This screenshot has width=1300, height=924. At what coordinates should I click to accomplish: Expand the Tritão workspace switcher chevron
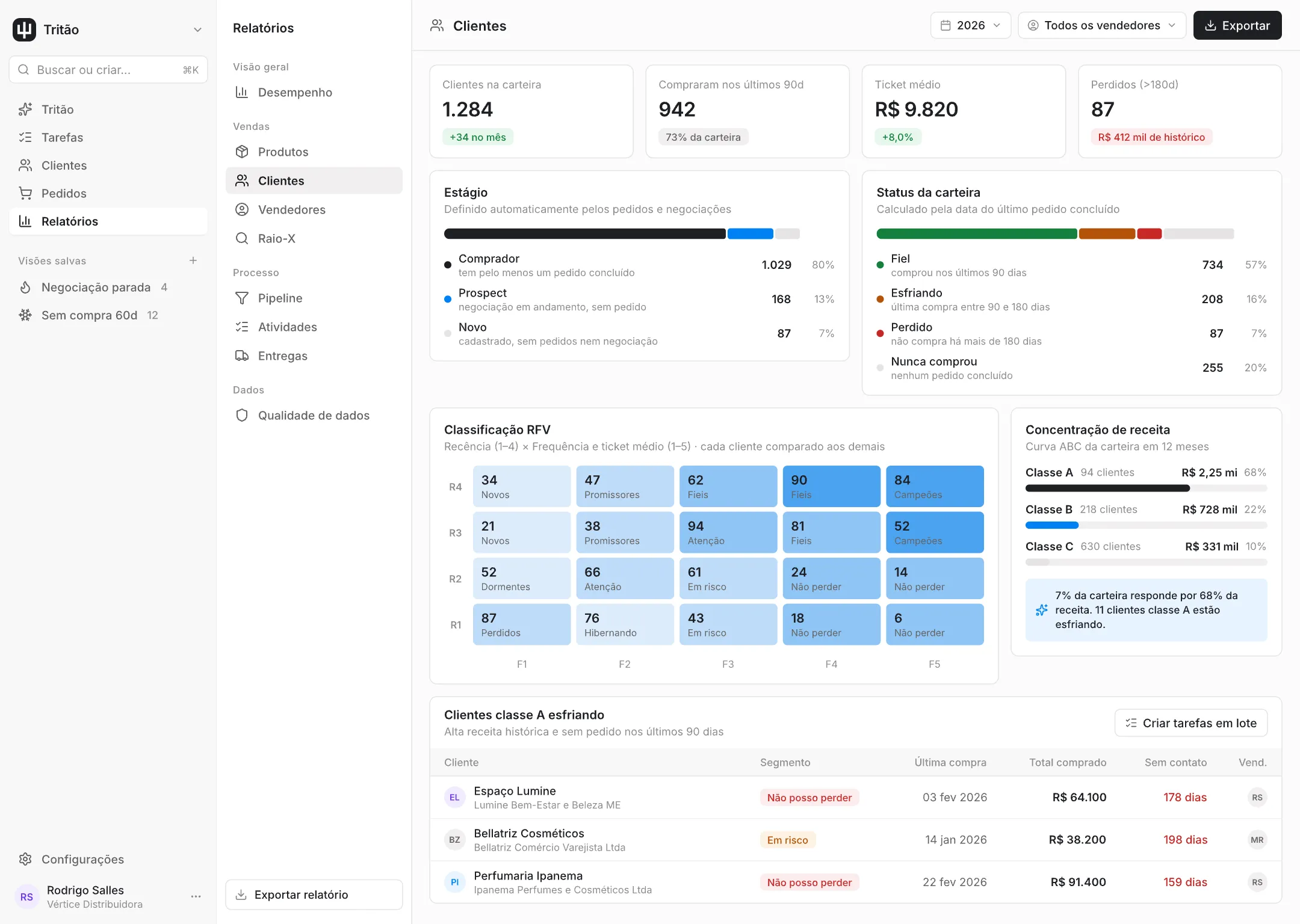click(x=197, y=29)
